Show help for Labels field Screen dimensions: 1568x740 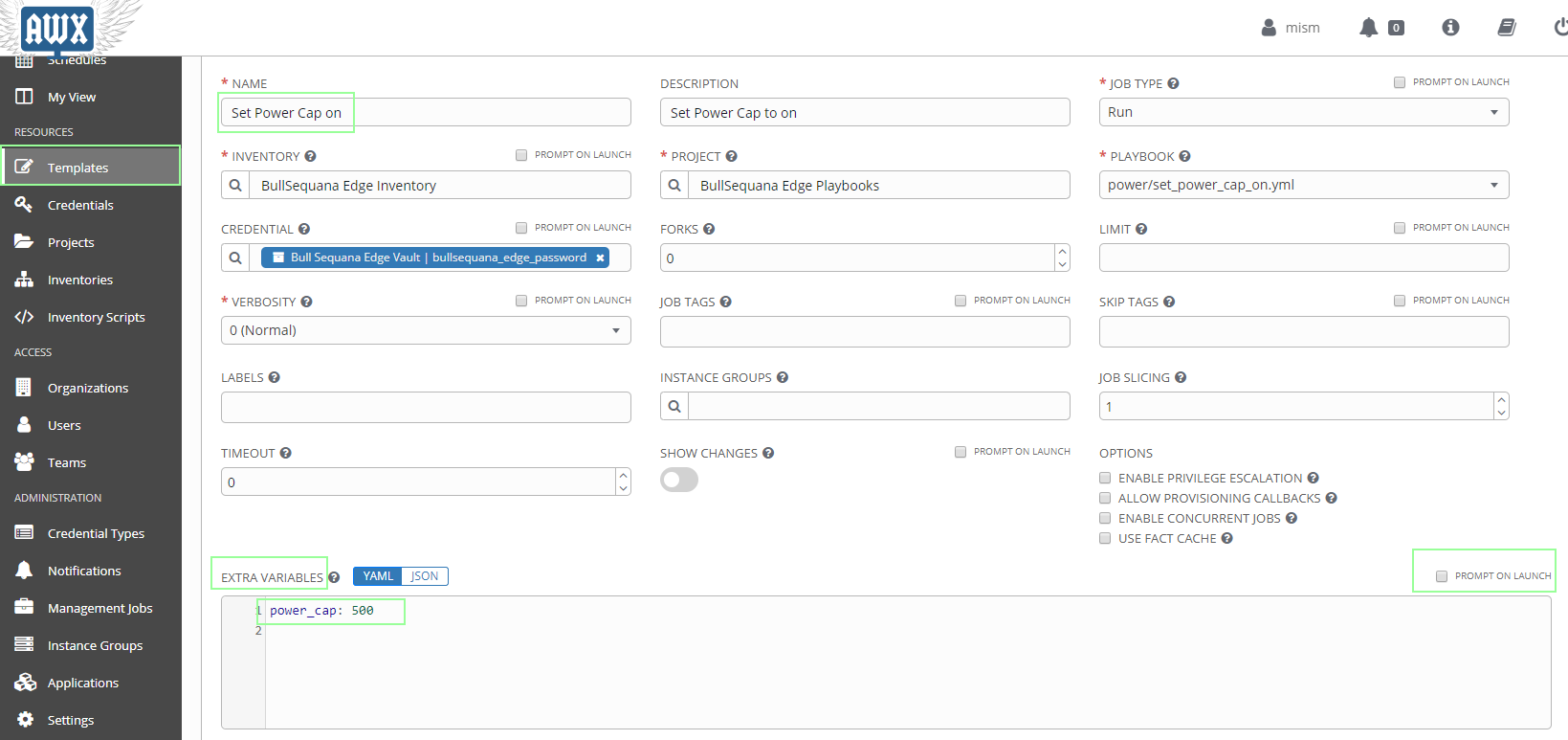tap(274, 377)
